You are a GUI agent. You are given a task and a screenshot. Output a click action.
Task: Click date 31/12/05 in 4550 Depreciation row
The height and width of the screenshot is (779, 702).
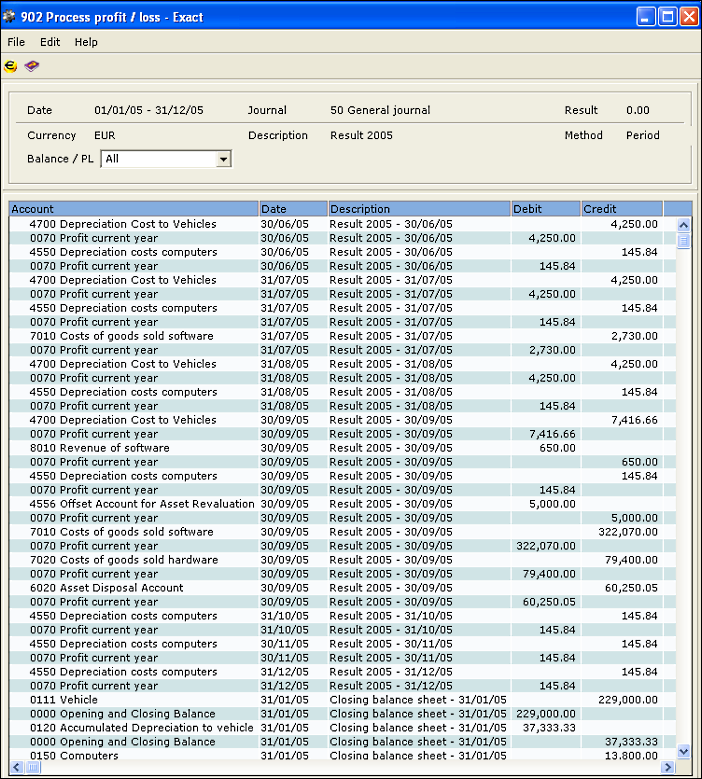point(285,672)
